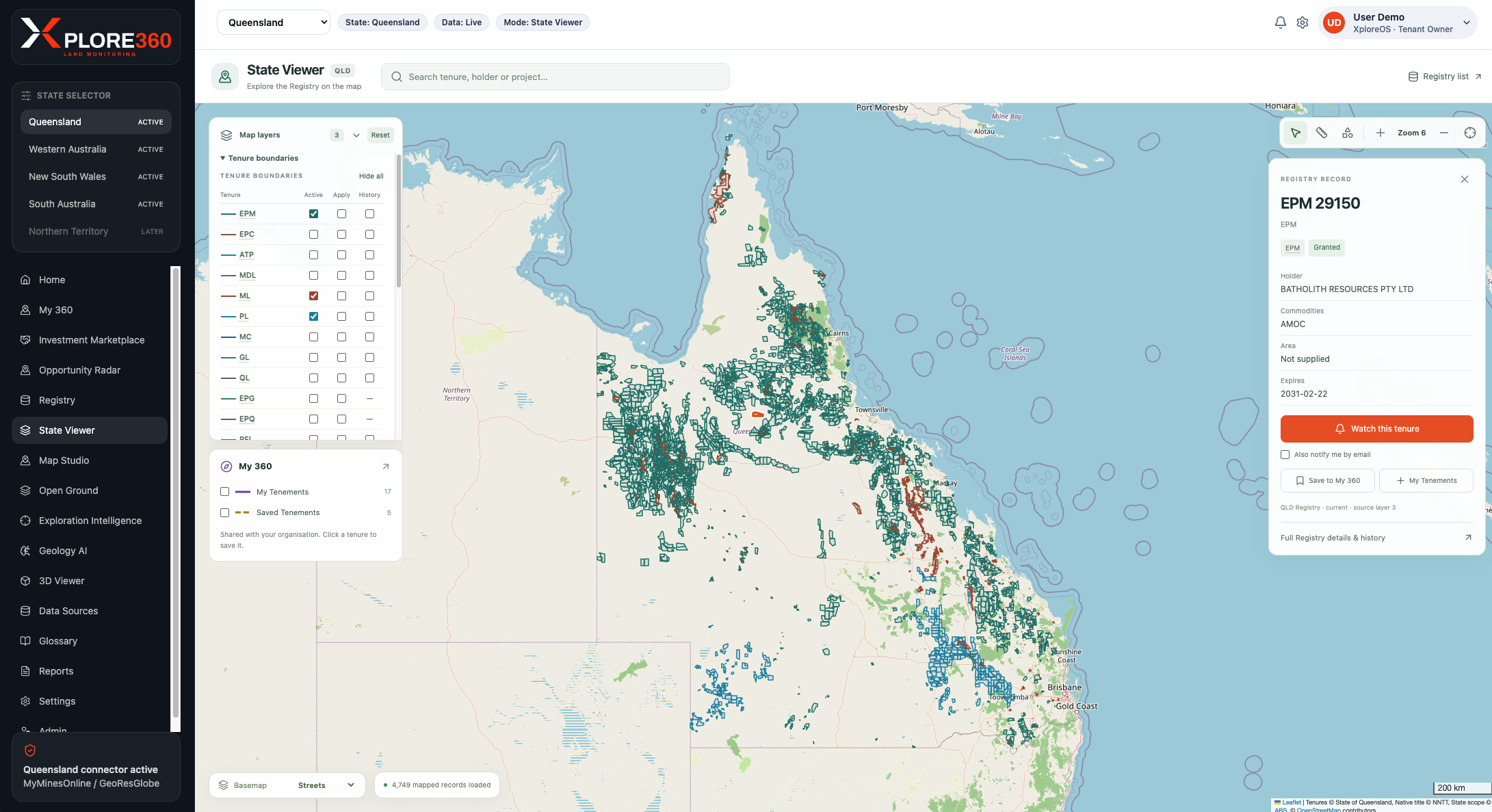Click the full registry details arrow icon

tap(1468, 538)
